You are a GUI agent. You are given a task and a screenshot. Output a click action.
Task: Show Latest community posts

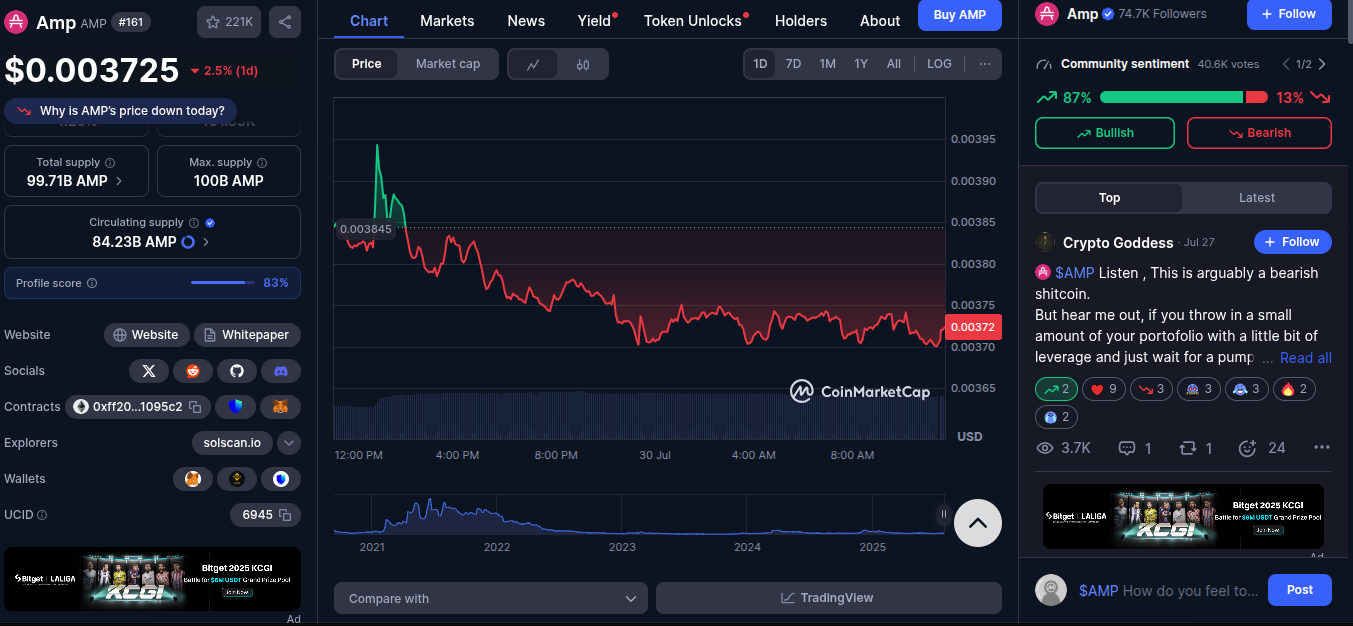click(x=1257, y=198)
